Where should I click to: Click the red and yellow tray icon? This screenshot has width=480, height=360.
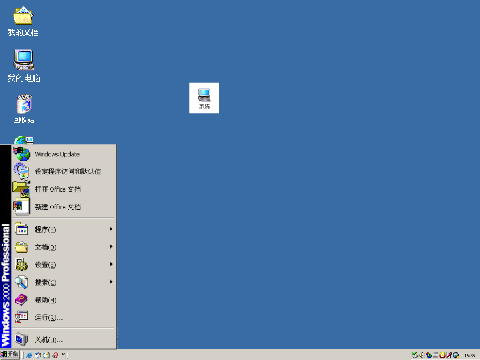coord(442,355)
